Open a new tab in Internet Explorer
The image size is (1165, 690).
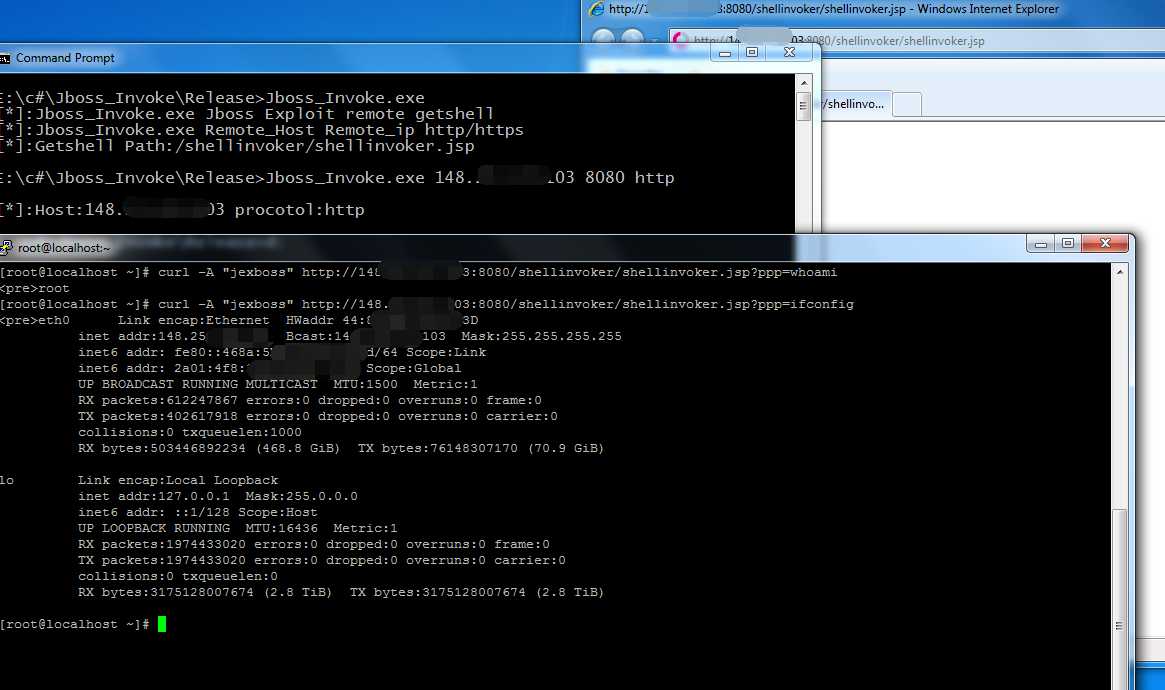tap(907, 104)
